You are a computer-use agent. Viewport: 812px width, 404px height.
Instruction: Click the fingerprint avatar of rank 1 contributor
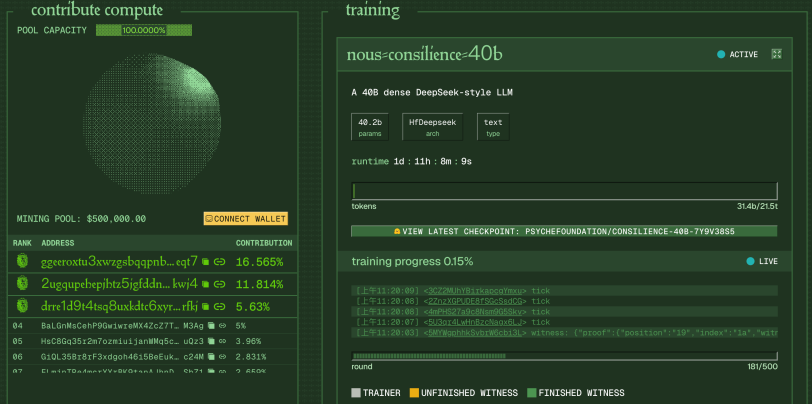(23, 261)
